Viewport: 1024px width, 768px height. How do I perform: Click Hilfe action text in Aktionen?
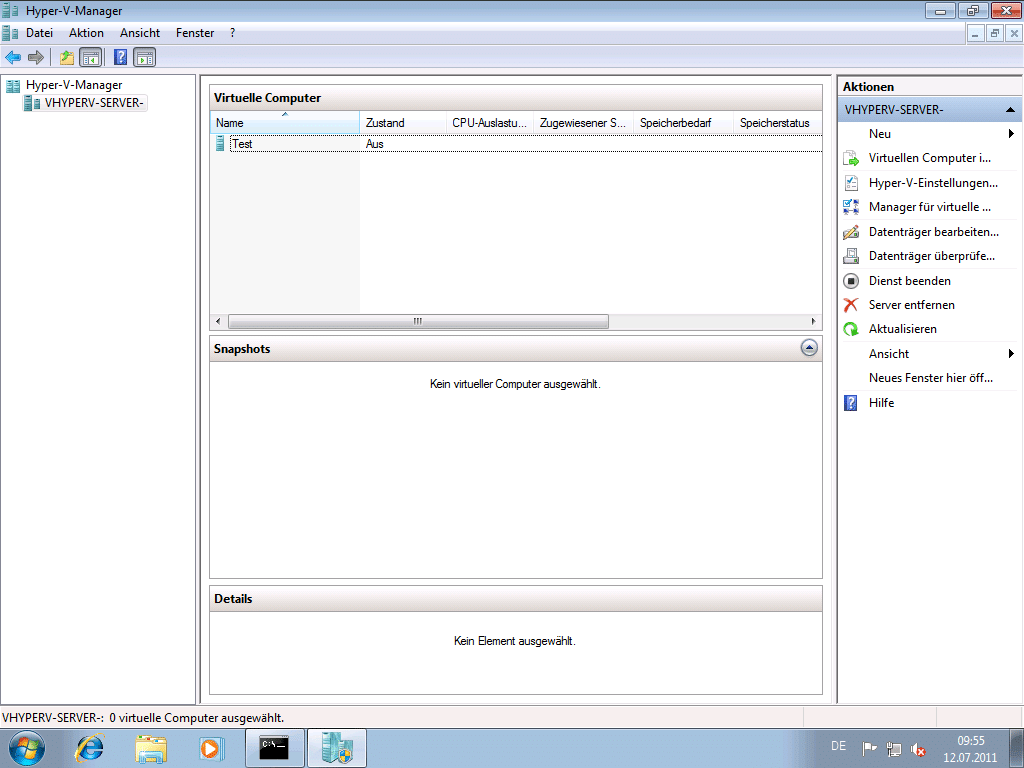pyautogui.click(x=882, y=403)
